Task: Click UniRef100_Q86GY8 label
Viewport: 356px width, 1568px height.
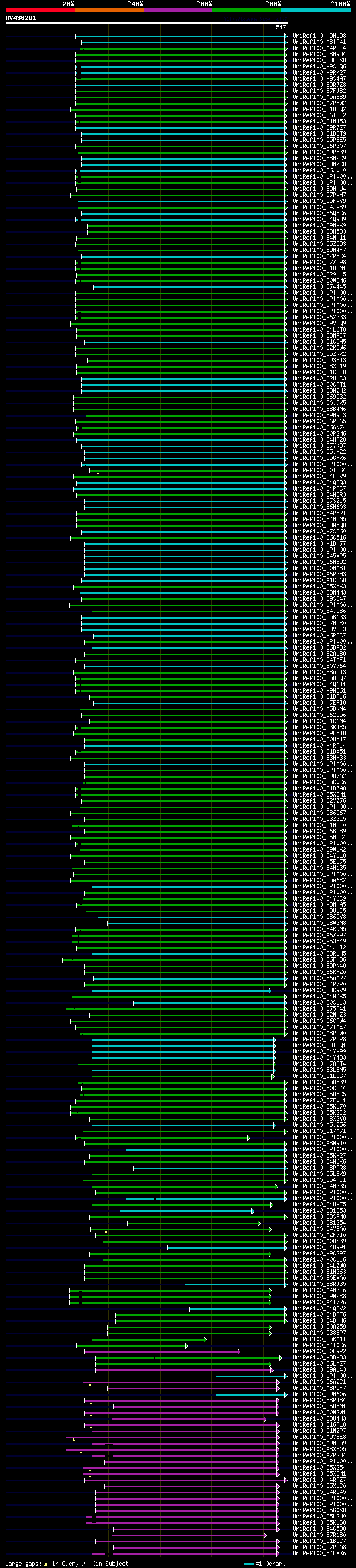Action: click(x=319, y=917)
